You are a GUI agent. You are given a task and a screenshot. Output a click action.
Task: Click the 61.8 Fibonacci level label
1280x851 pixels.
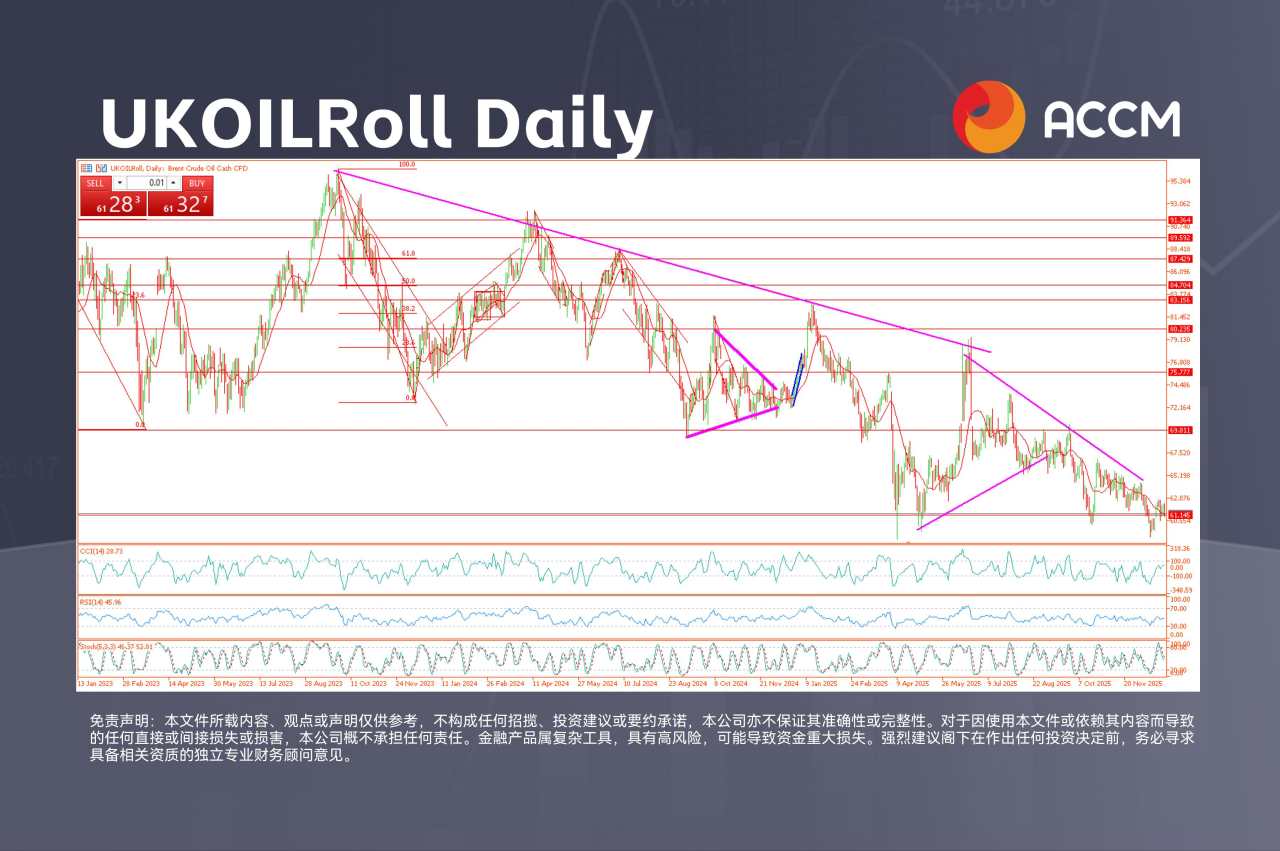pos(408,254)
